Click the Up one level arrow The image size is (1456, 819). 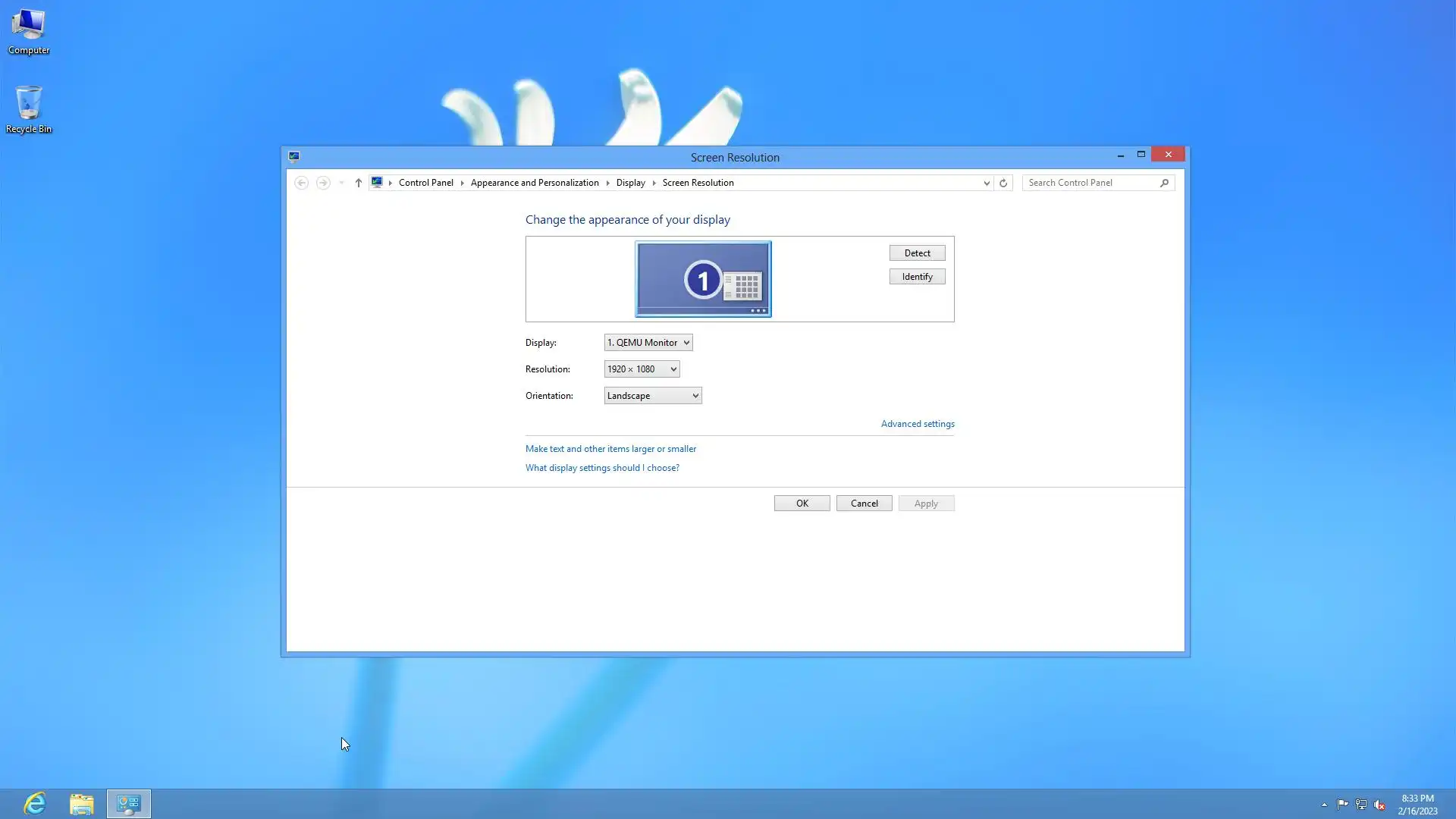359,183
